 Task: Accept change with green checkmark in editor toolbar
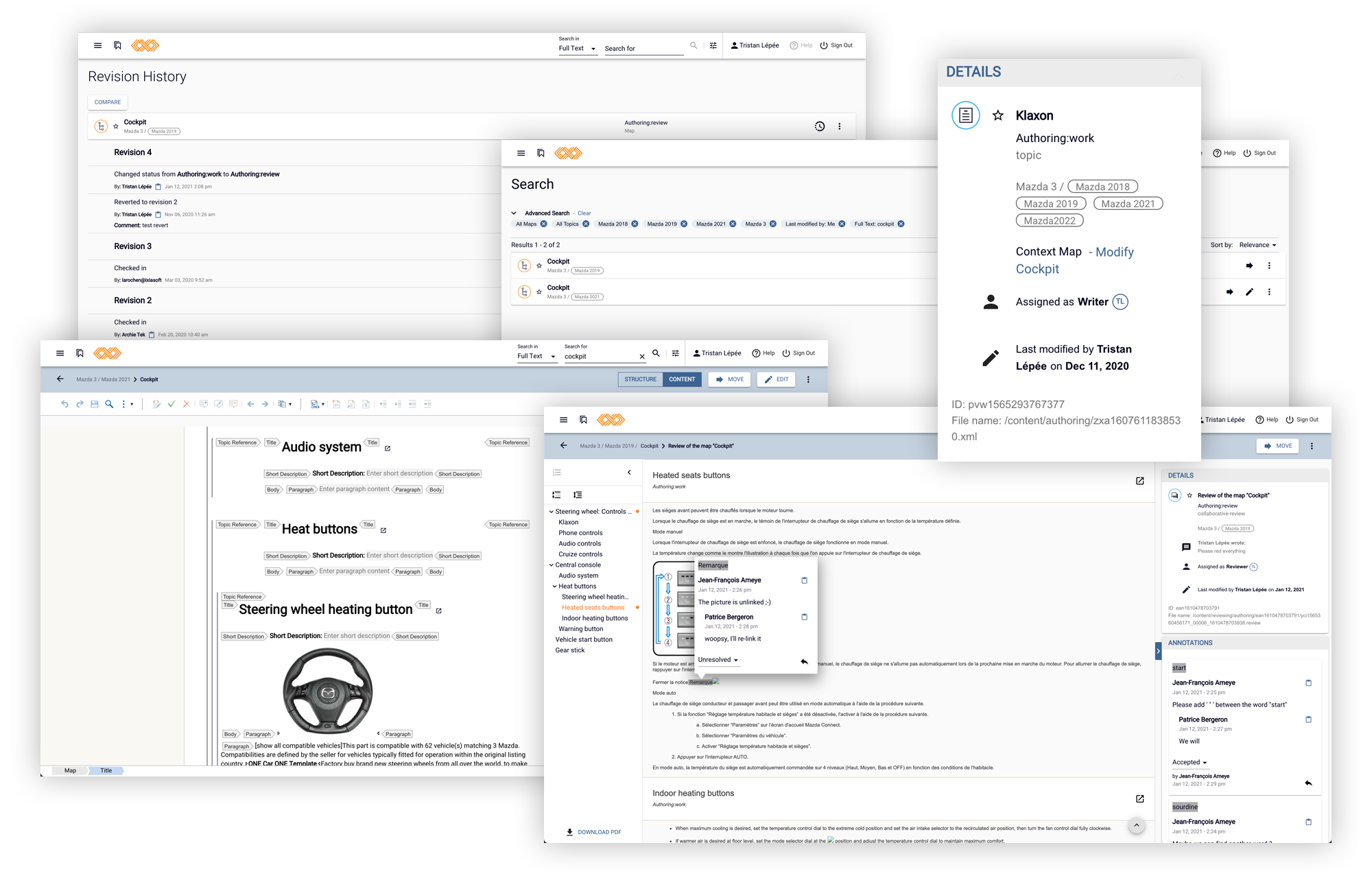171,404
